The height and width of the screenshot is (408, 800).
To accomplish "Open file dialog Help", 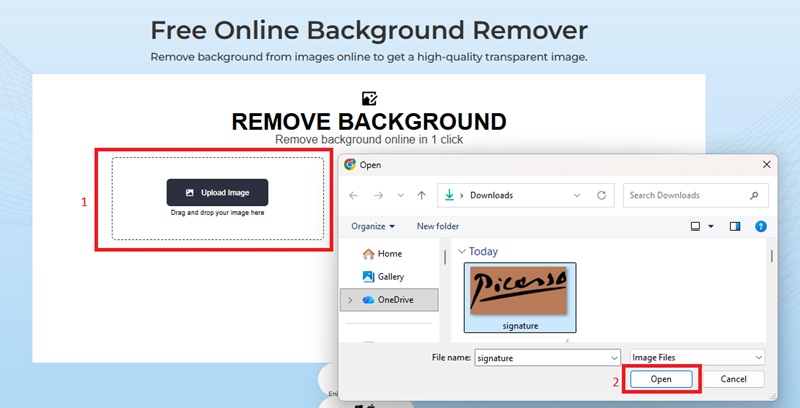I will [x=761, y=226].
